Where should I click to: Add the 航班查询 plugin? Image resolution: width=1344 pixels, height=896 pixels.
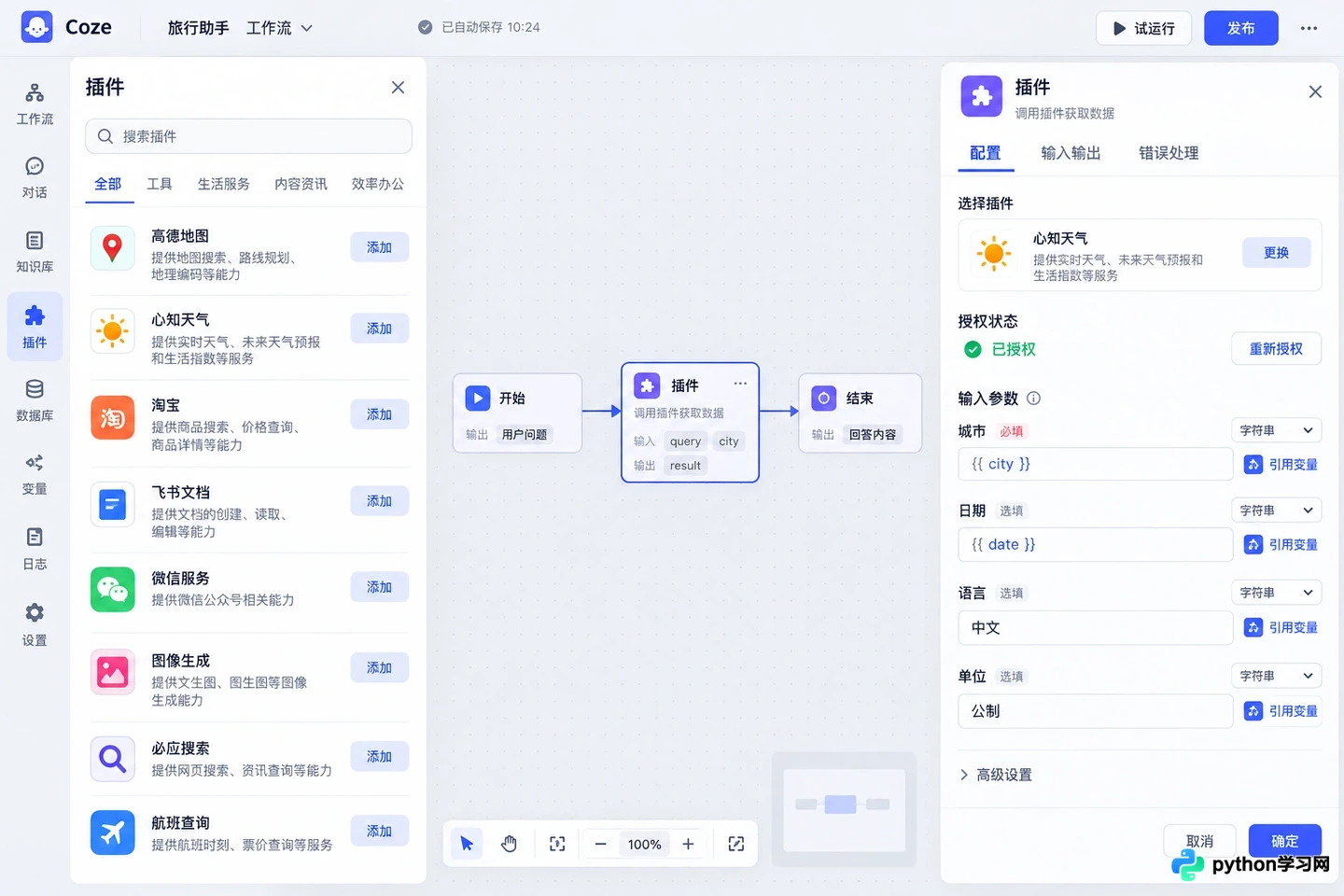380,831
